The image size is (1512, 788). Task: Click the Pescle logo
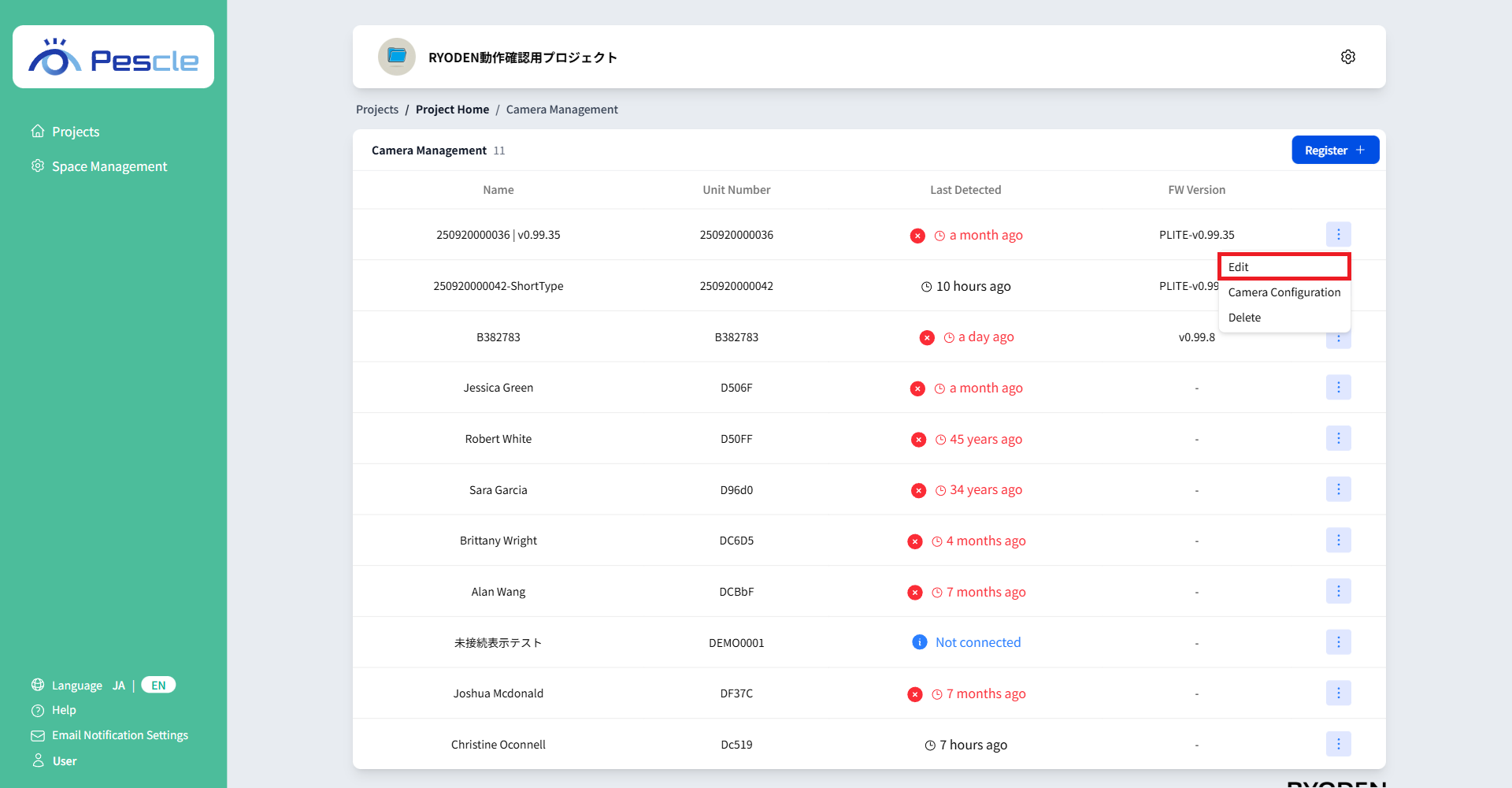pyautogui.click(x=113, y=58)
